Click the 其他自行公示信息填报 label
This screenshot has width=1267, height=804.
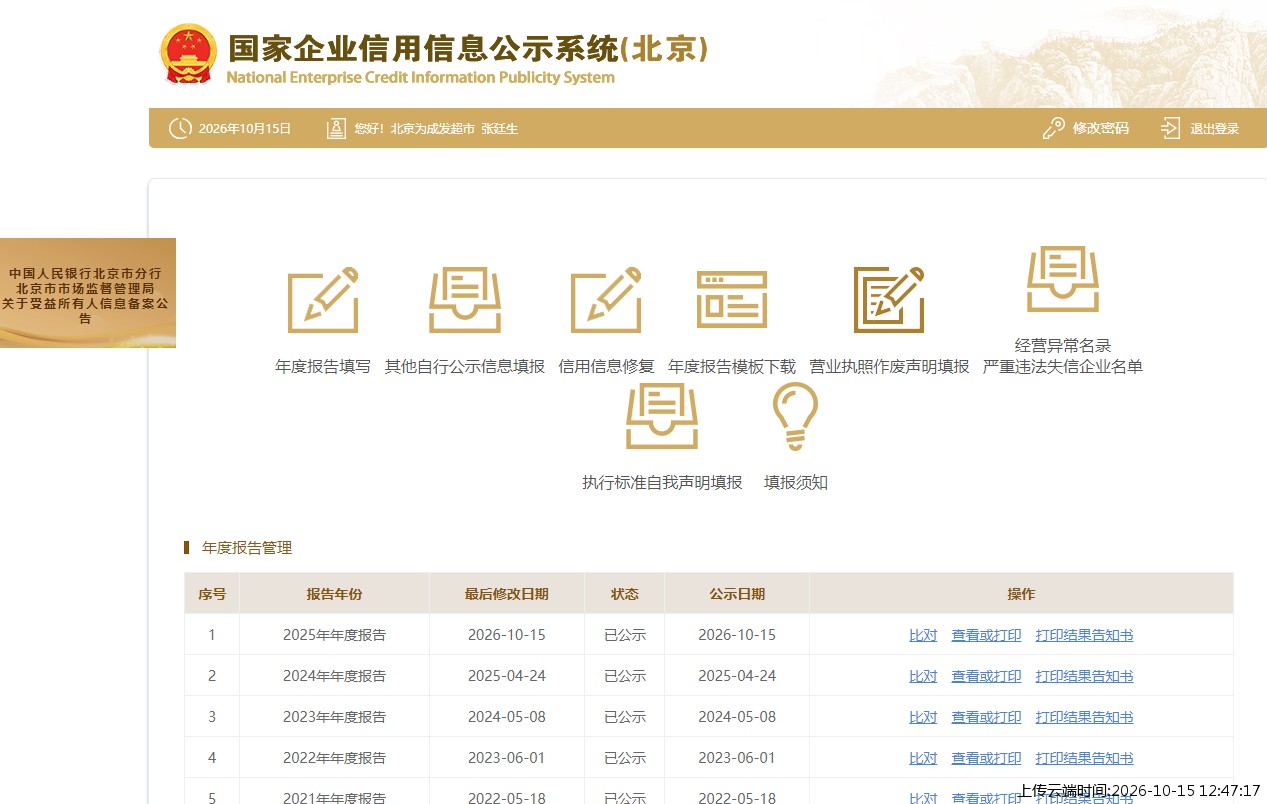click(465, 367)
